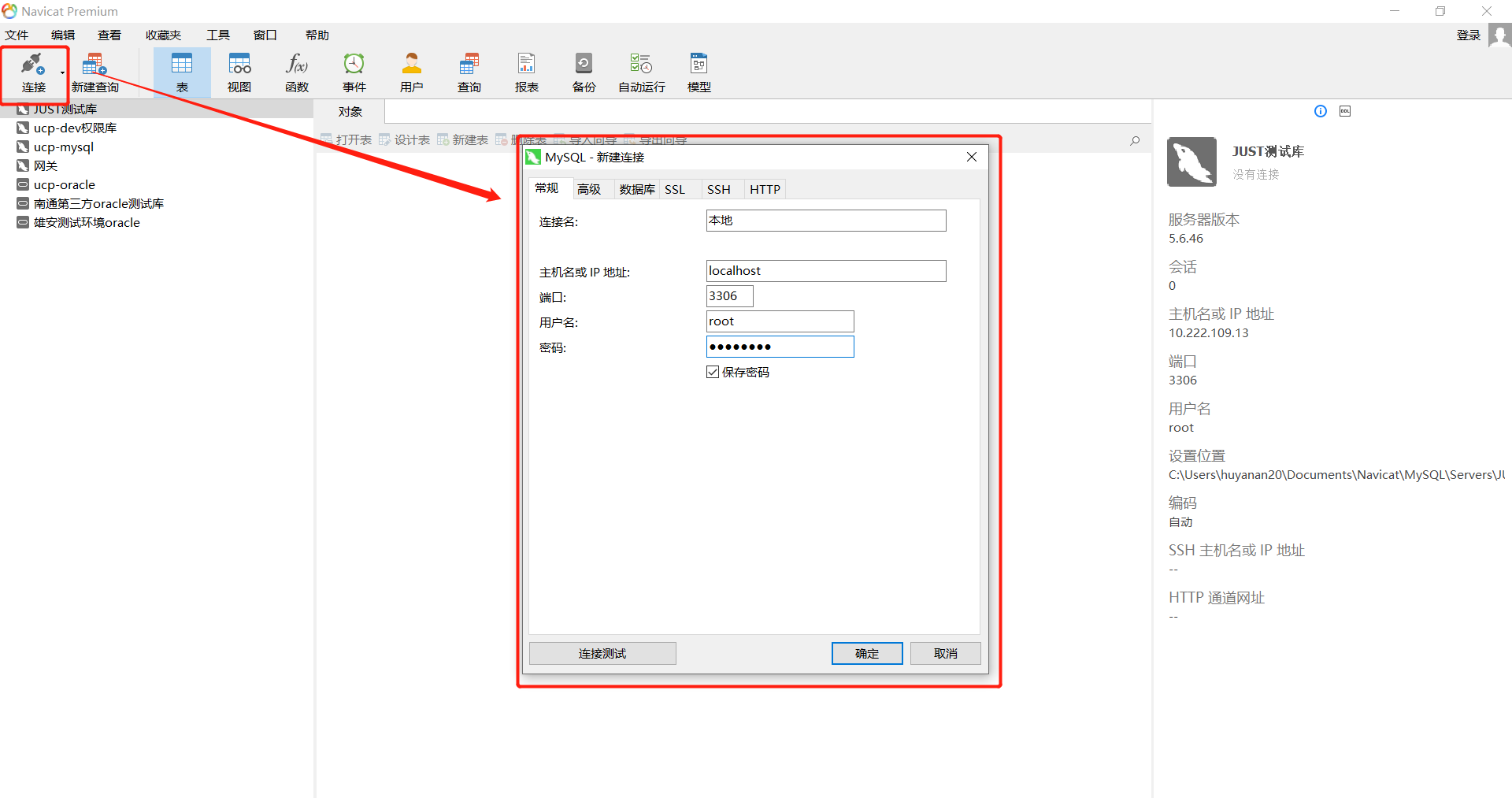
Task: Open the Window (窗口) menu
Action: [265, 35]
